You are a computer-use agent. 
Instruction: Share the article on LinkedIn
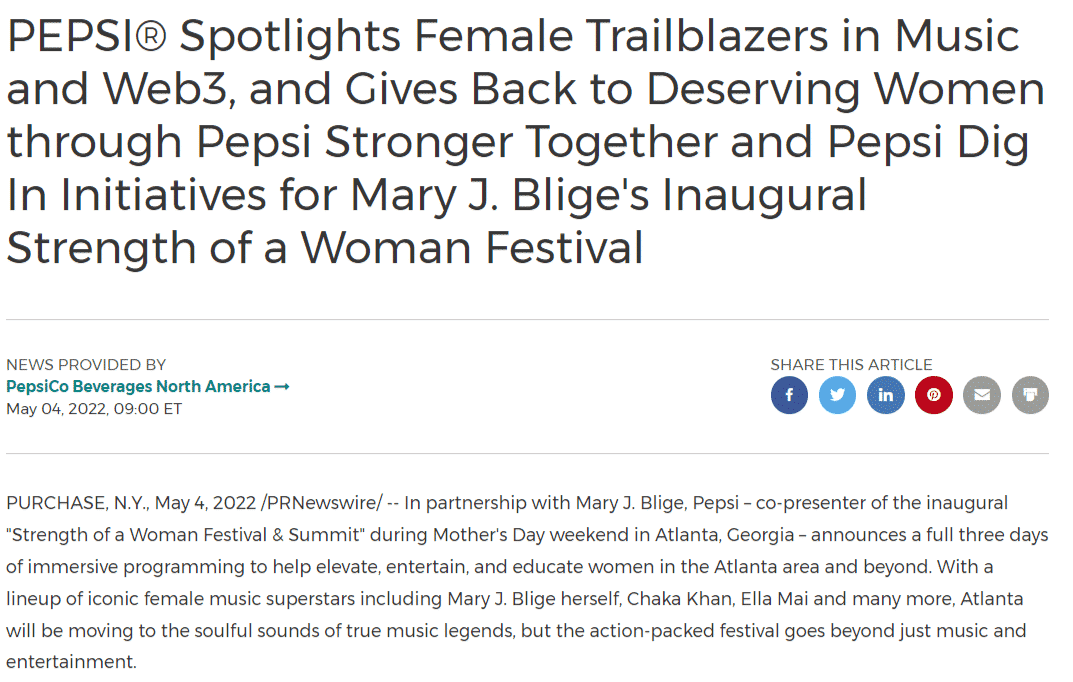point(885,395)
